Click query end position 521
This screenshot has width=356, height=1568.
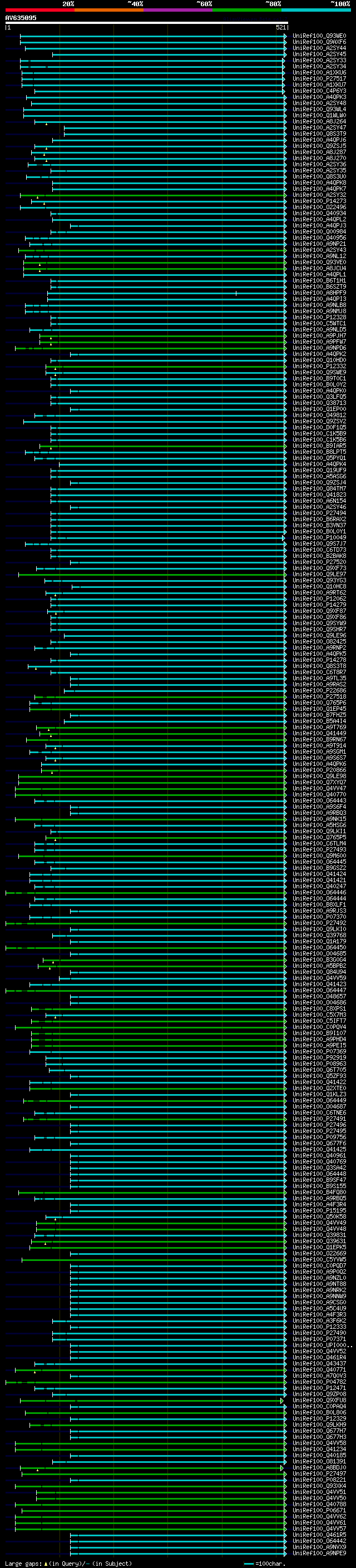tap(280, 27)
